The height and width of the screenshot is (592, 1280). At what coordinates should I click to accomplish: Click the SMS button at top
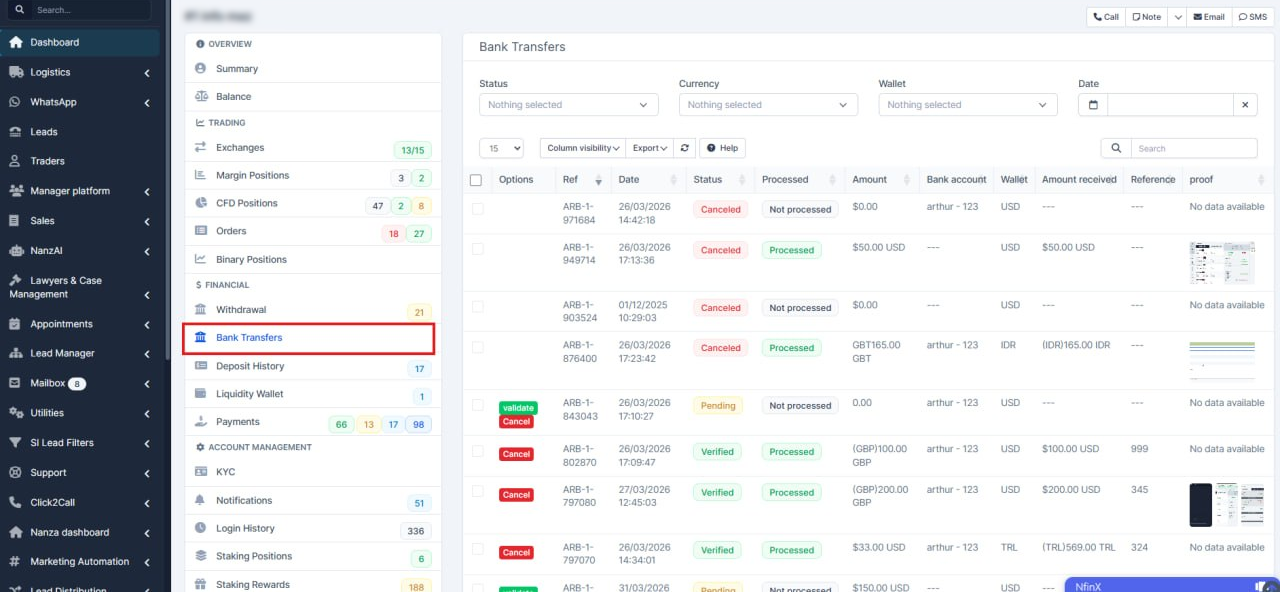(x=1251, y=17)
